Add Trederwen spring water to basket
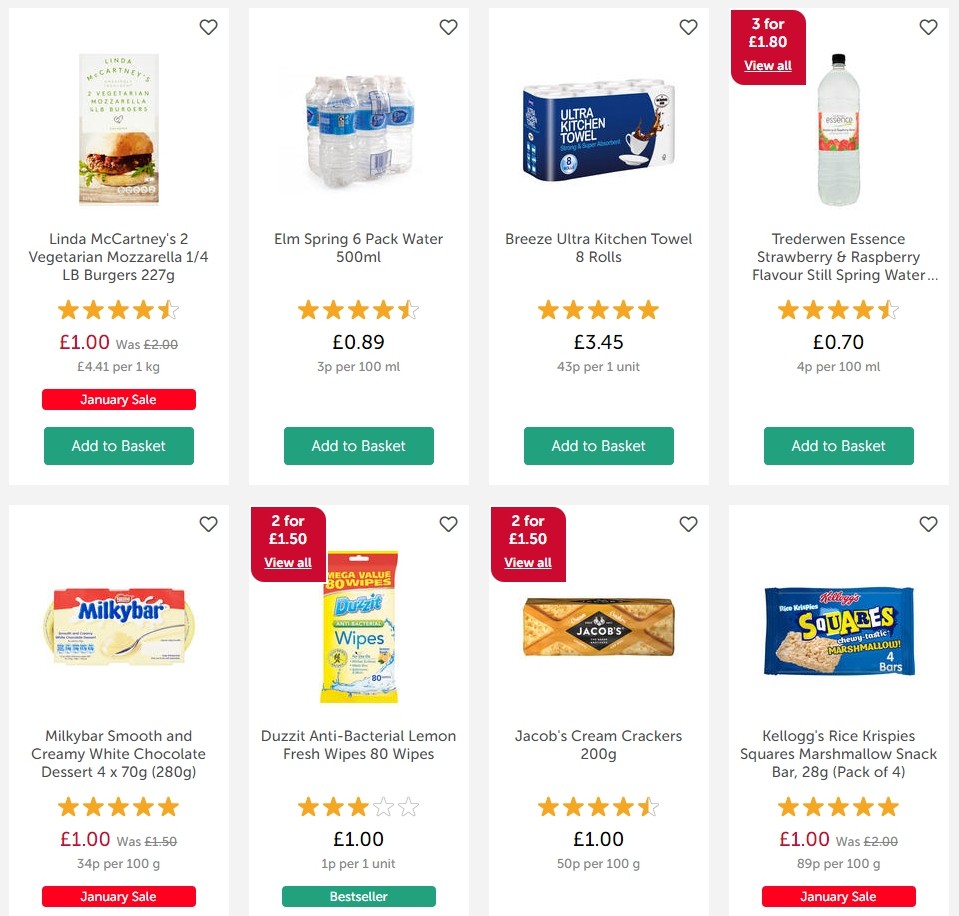The image size is (959, 916). point(838,446)
